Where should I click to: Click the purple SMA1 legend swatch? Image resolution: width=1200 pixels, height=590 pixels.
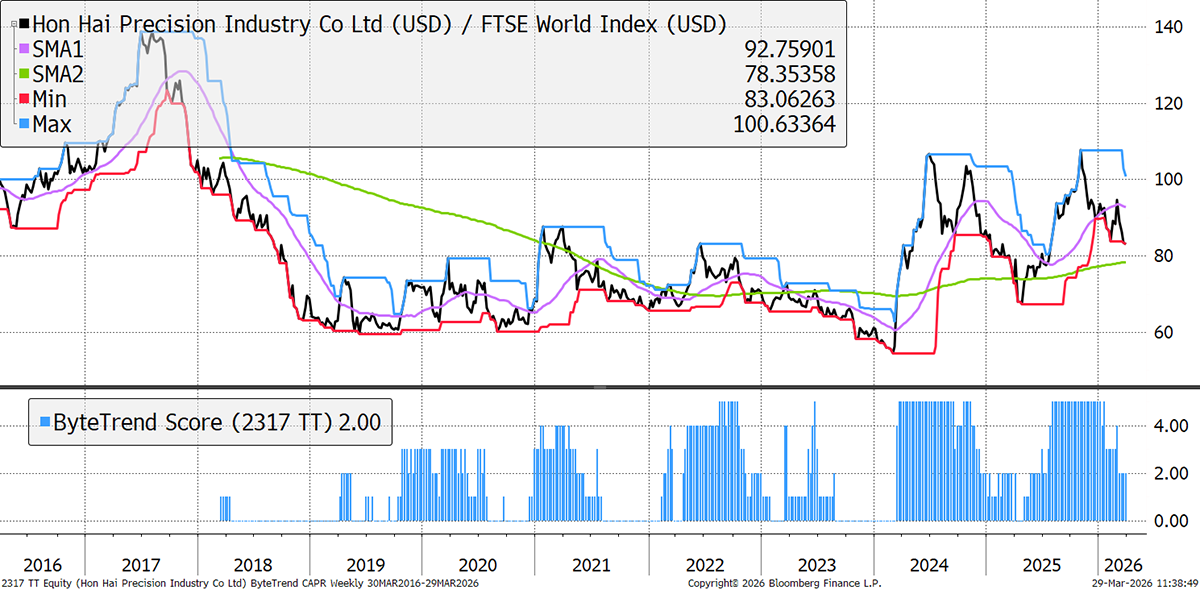click(x=24, y=49)
